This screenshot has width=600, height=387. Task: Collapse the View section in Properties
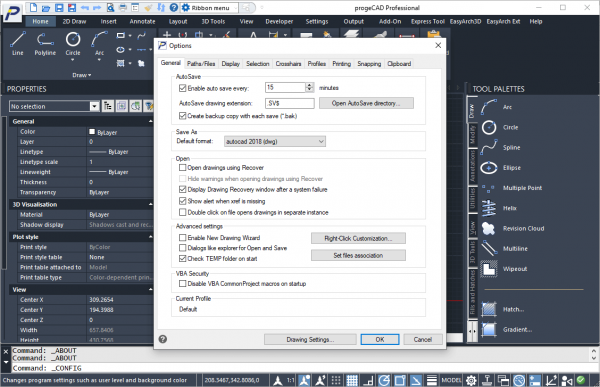[150, 289]
